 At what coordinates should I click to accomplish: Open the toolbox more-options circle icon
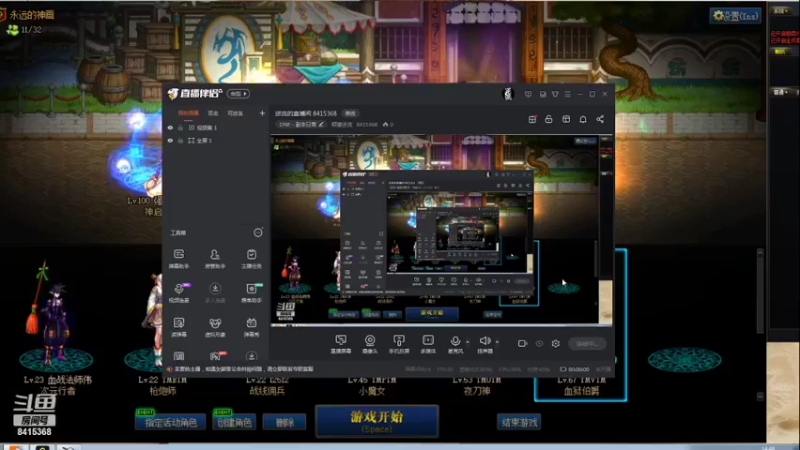click(x=258, y=233)
